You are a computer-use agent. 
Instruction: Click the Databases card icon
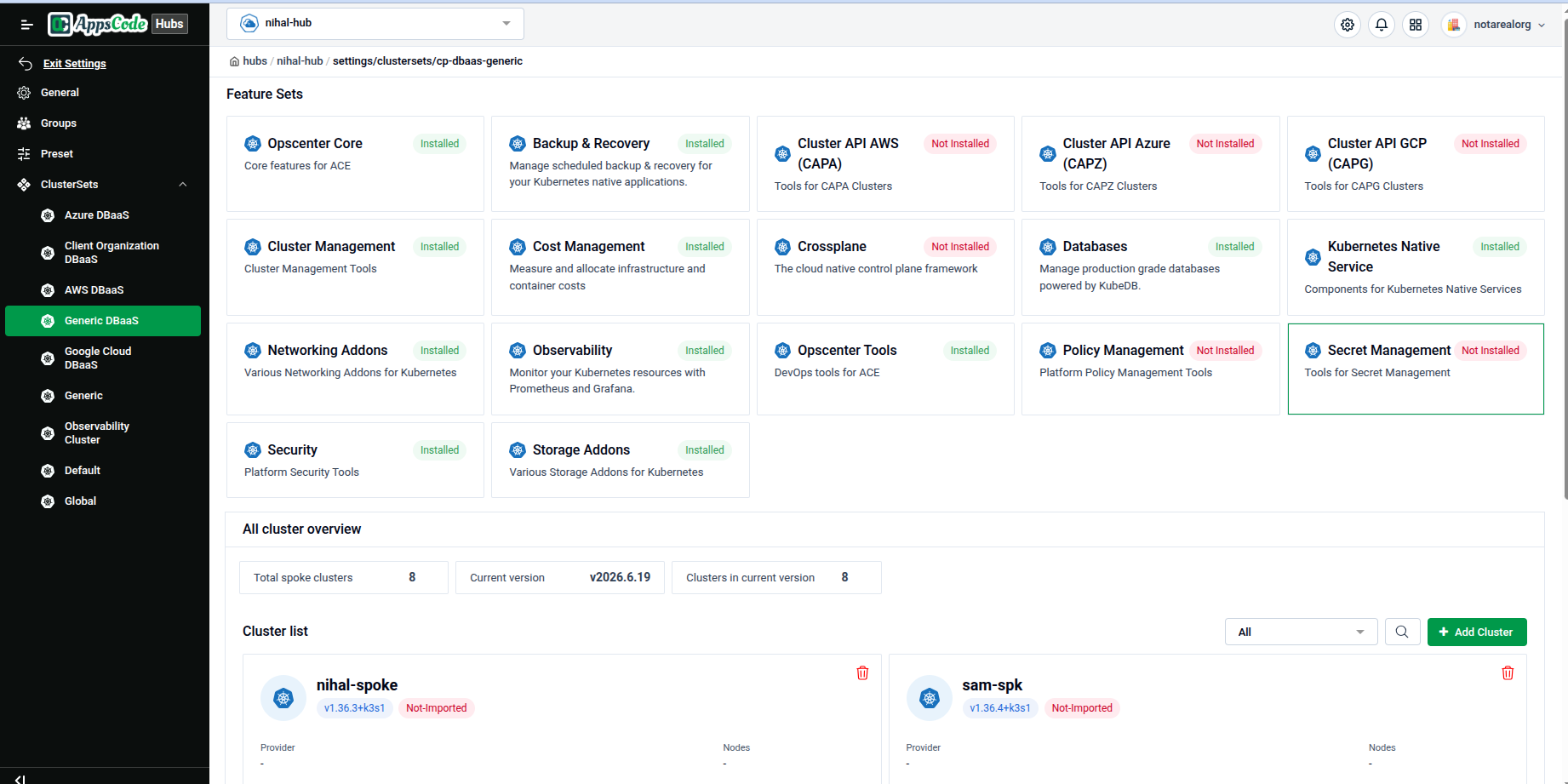point(1048,247)
